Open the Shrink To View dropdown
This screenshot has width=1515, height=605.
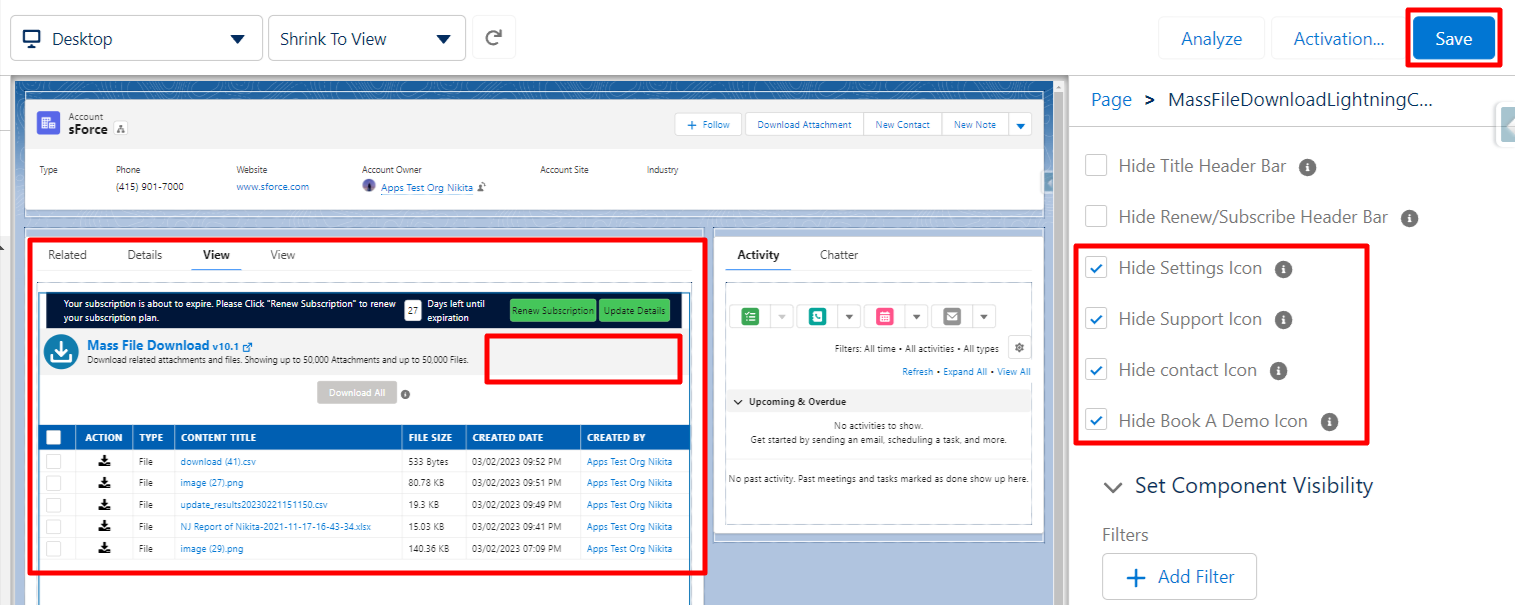click(x=366, y=39)
